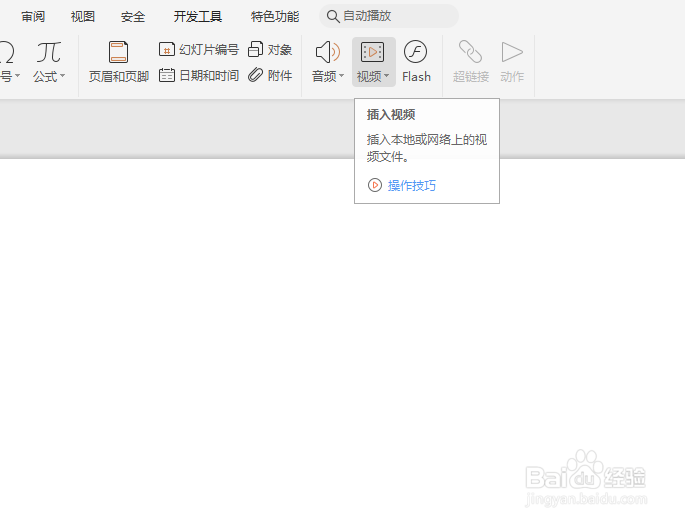This screenshot has height=523, width=685.
Task: Expand the 公式 dropdown arrow
Action: click(62, 76)
